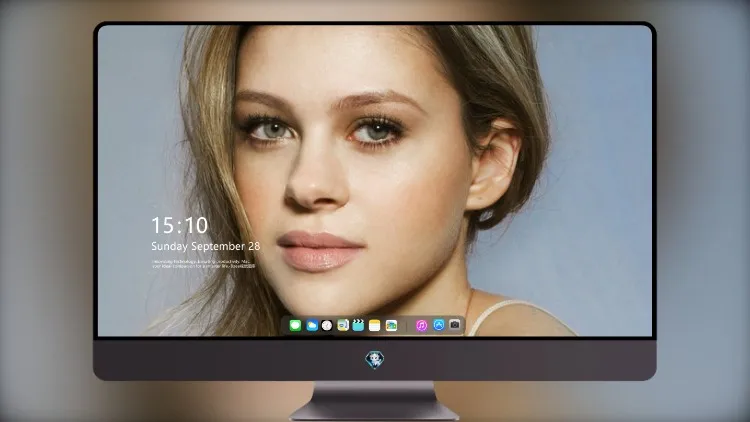Click the logo badge below the screen
The height and width of the screenshot is (422, 750).
[x=375, y=360]
